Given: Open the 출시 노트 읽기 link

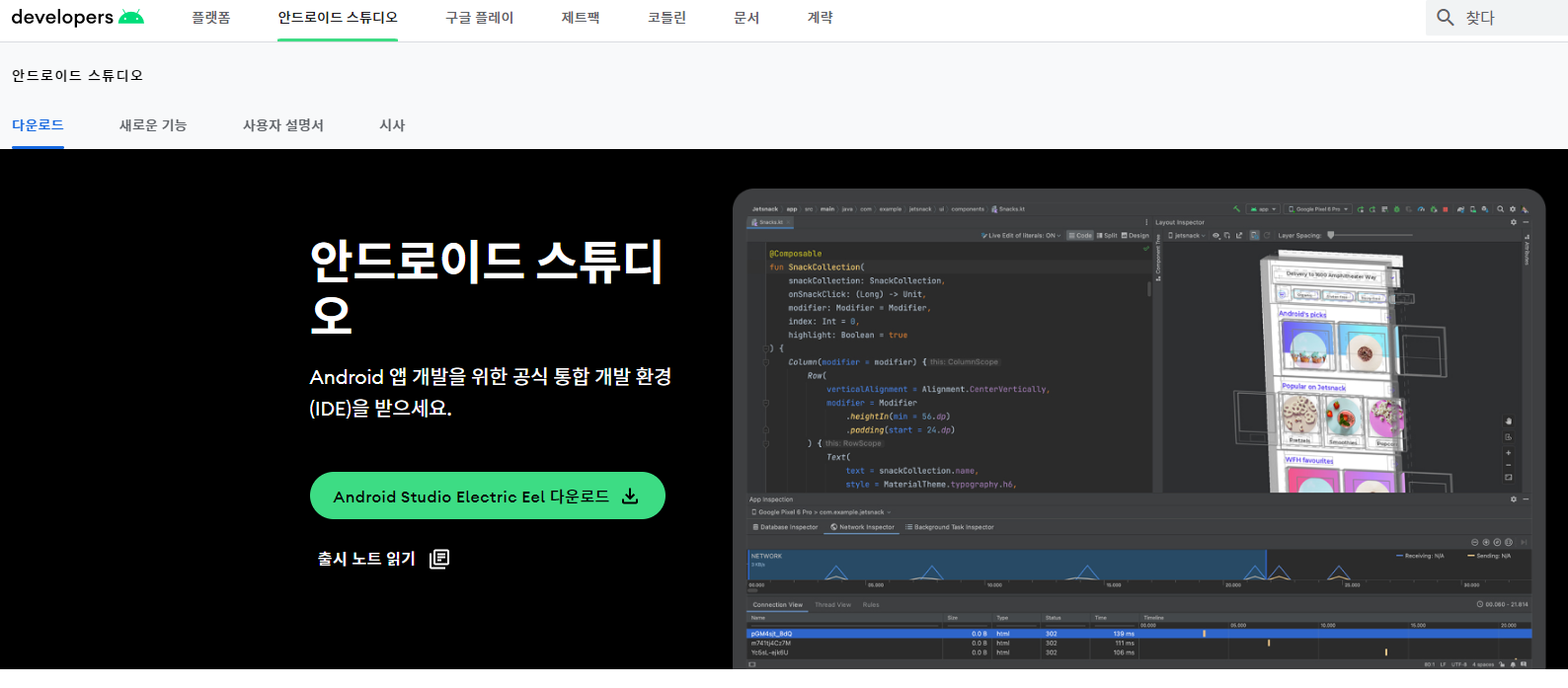Looking at the screenshot, I should 383,559.
